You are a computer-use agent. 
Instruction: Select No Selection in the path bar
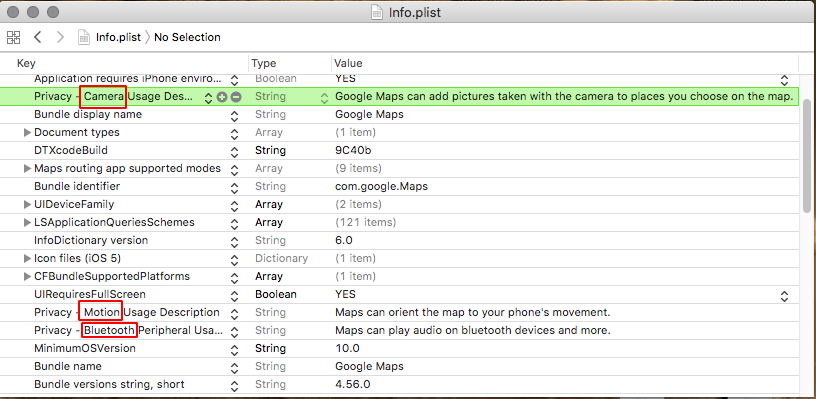coord(187,37)
